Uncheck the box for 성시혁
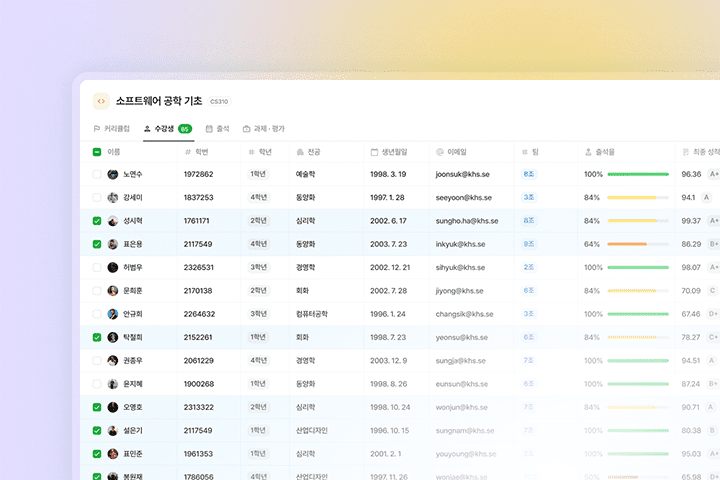 click(97, 221)
